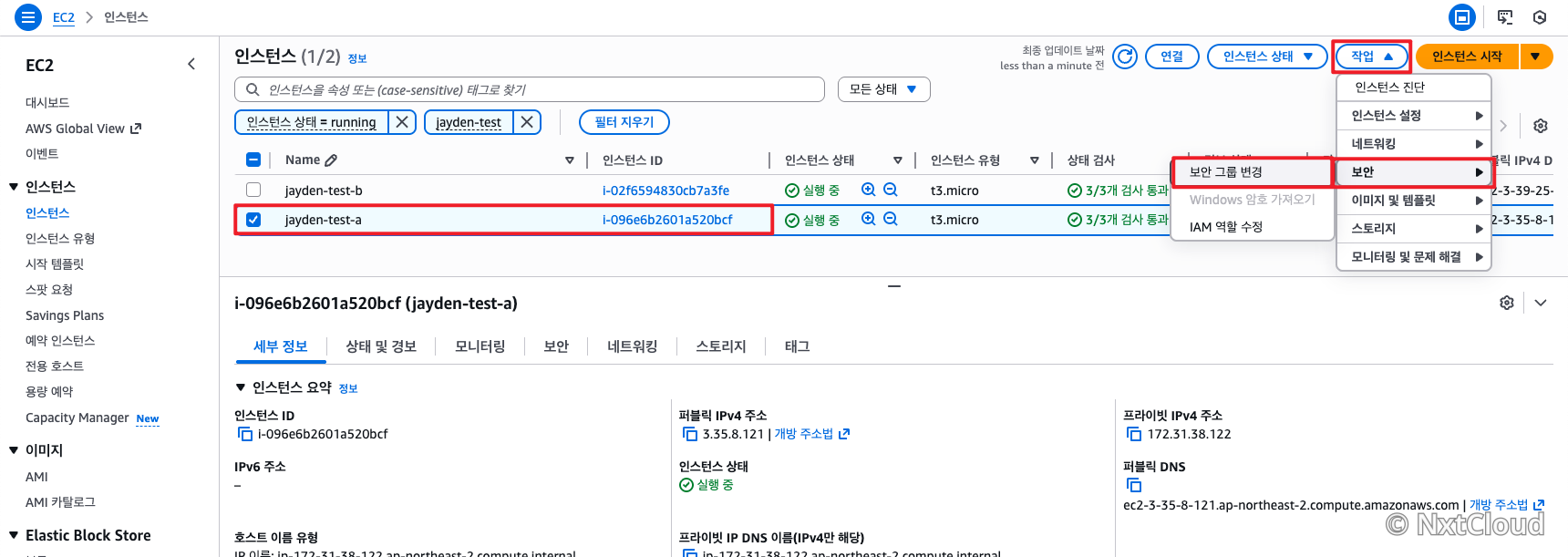The height and width of the screenshot is (557, 1568).
Task: Toggle the select-all instances checkbox
Action: click(x=253, y=160)
